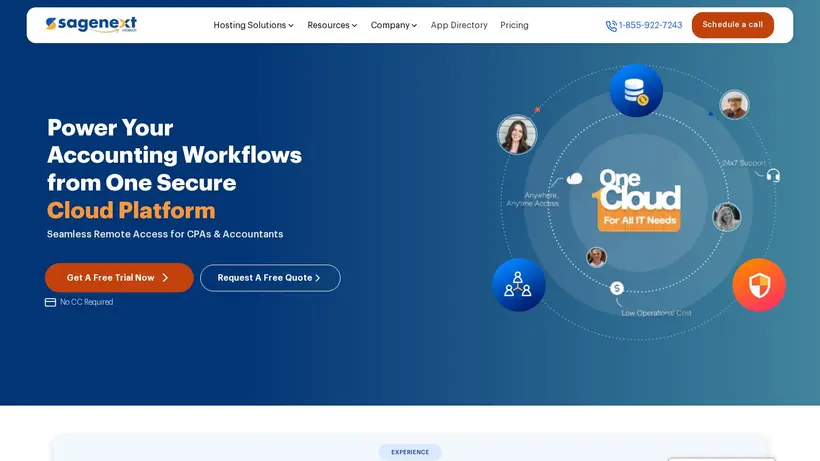This screenshot has height=461, width=820.
Task: Expand the Resources dropdown
Action: tap(332, 25)
